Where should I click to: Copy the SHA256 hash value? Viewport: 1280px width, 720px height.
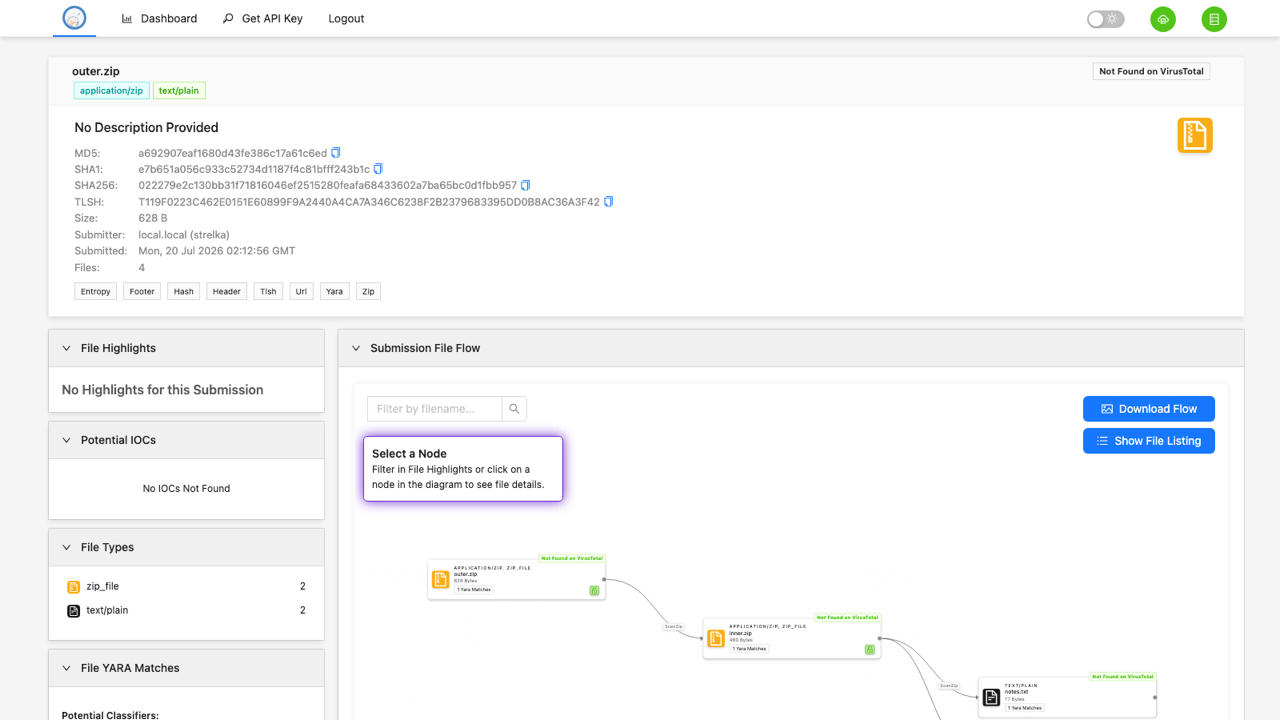point(526,185)
